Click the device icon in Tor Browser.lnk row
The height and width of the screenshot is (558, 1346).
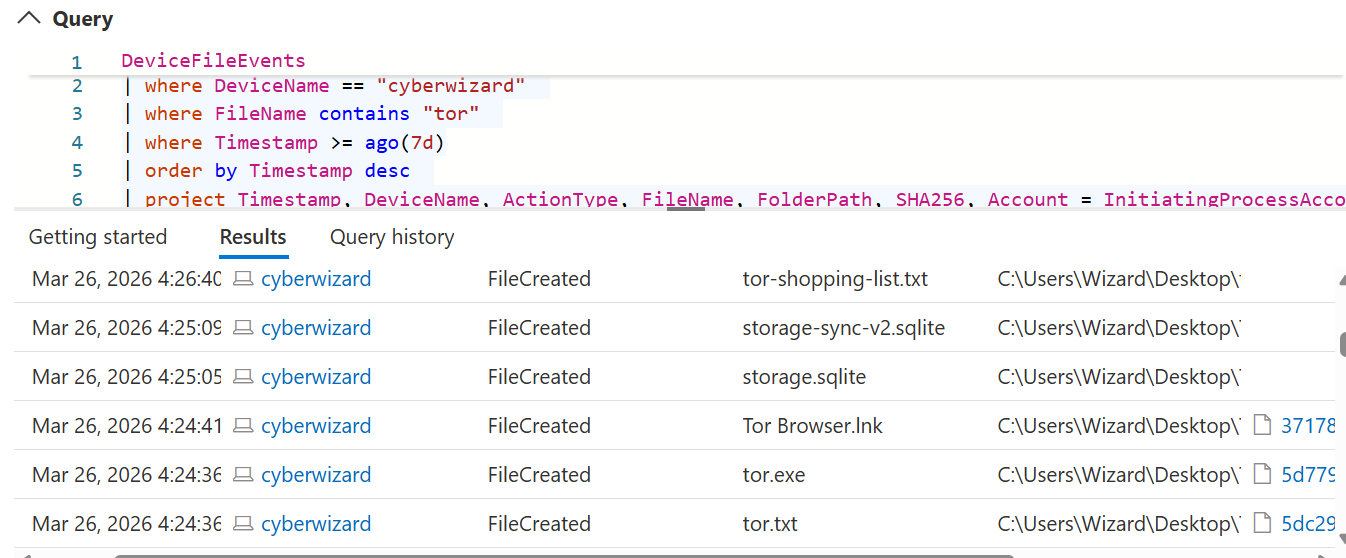(243, 427)
